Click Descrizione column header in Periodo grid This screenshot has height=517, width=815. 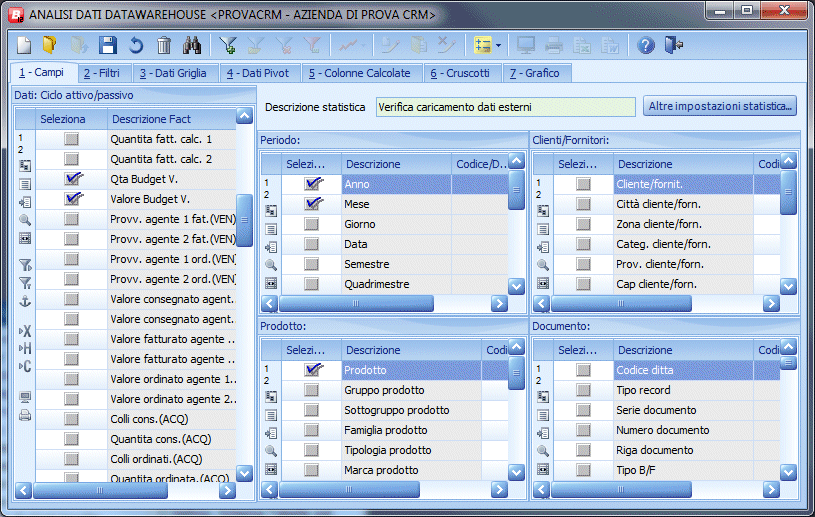(396, 164)
